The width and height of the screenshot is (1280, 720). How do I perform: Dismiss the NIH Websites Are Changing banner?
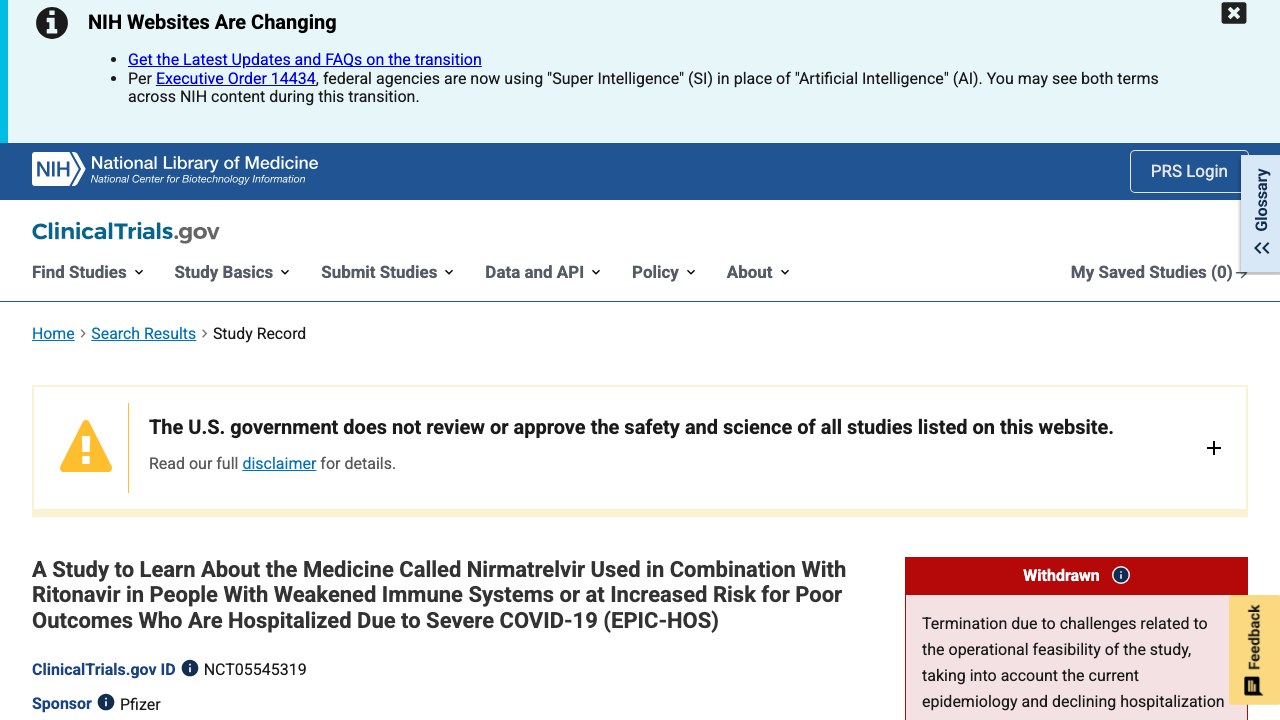[x=1234, y=13]
